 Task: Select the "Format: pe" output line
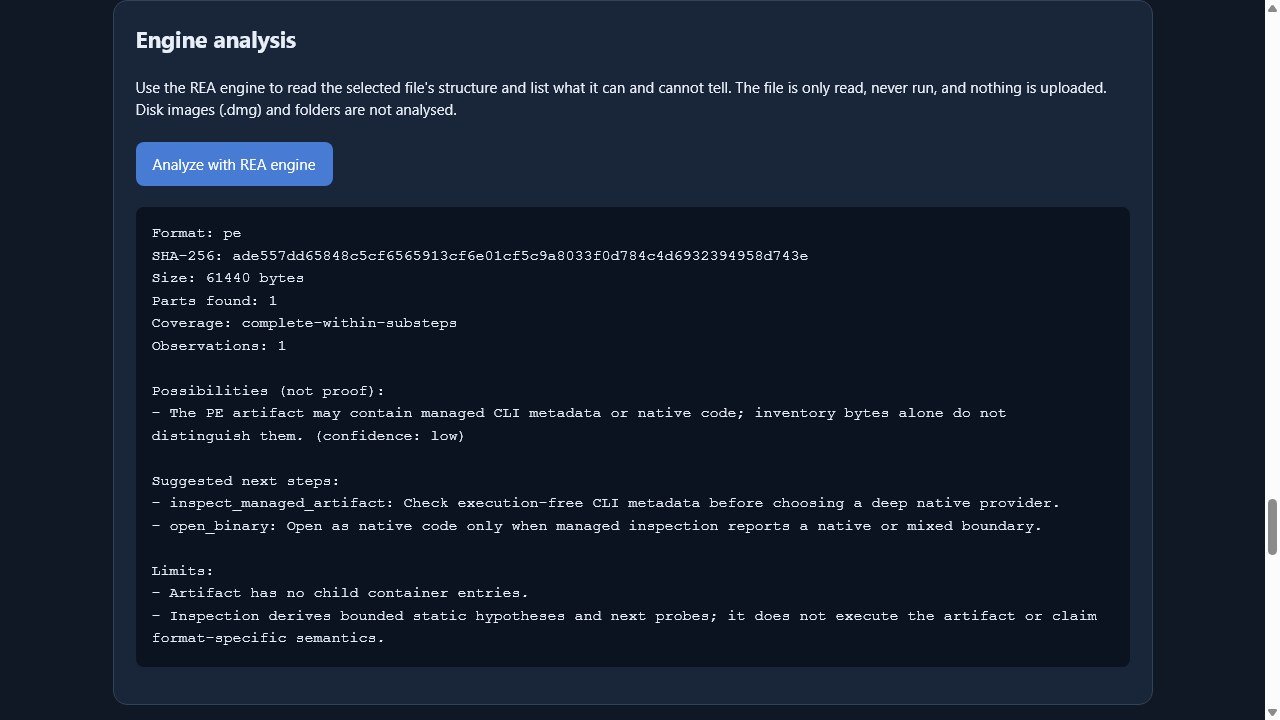(x=197, y=233)
